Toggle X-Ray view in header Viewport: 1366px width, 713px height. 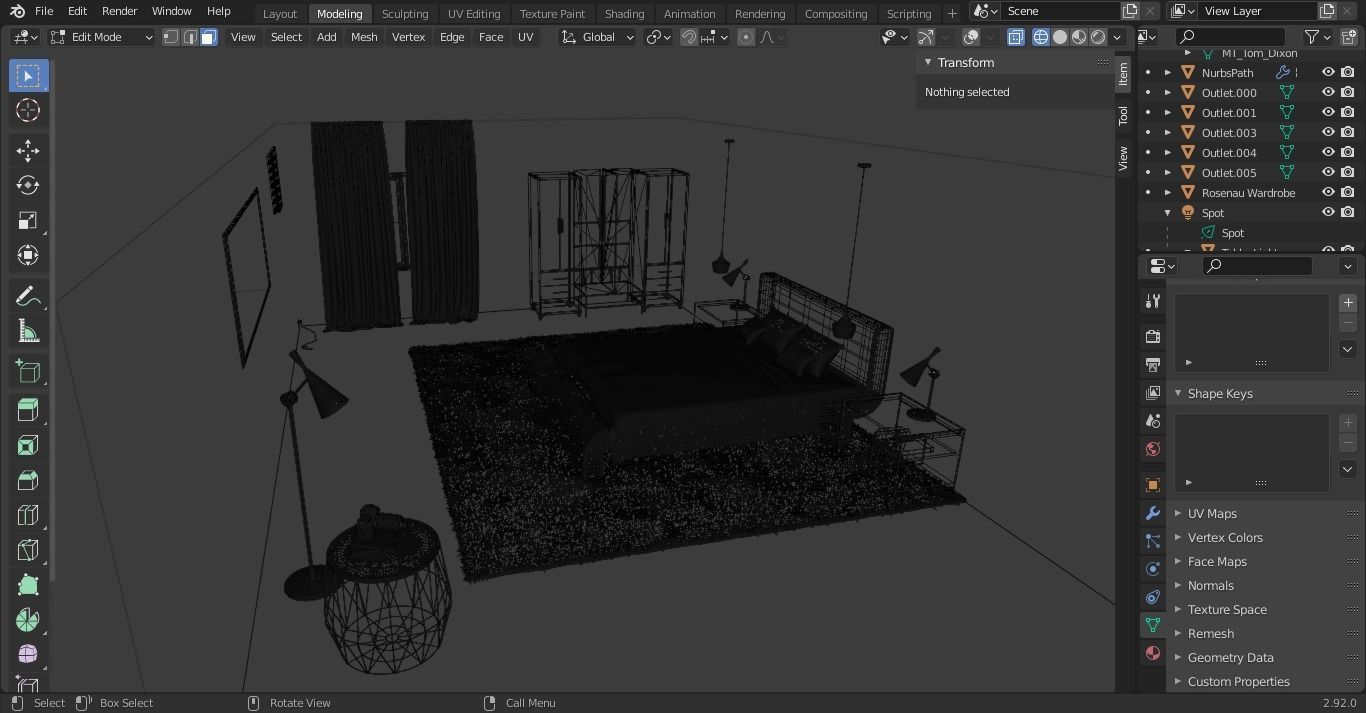pos(1016,37)
